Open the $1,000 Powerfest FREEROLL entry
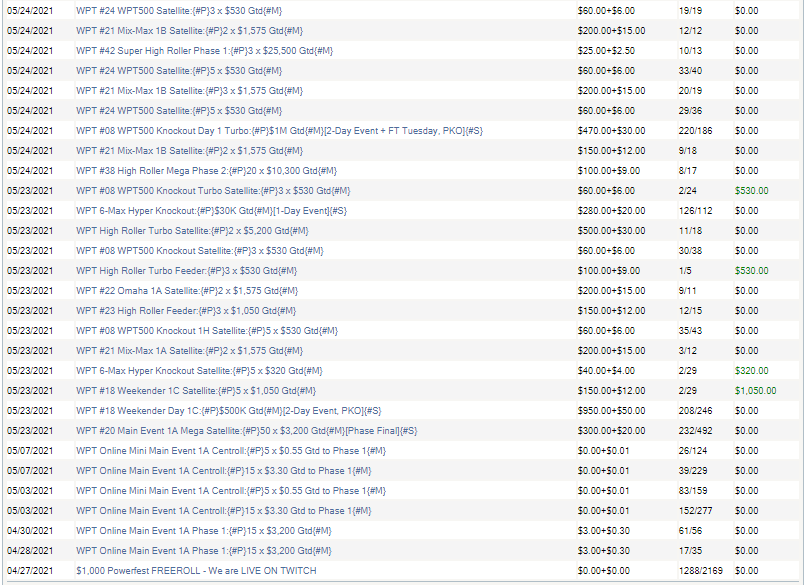 [196, 570]
